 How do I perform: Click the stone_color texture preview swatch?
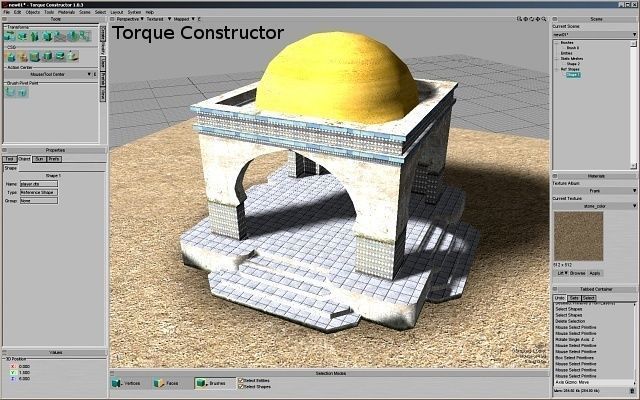pos(578,236)
